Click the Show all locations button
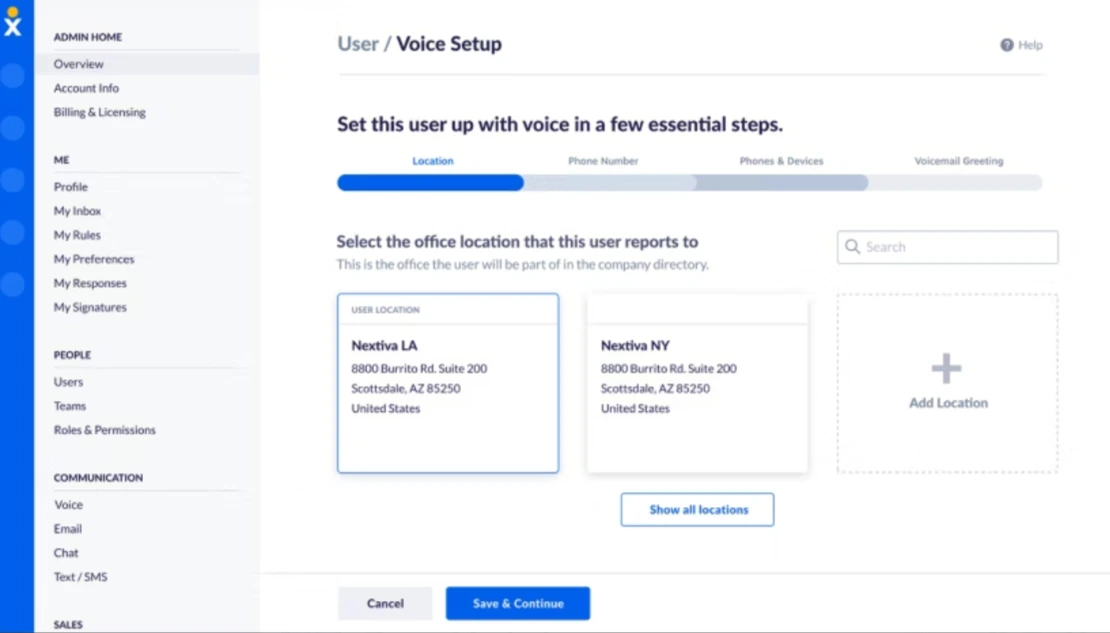 pyautogui.click(x=697, y=509)
